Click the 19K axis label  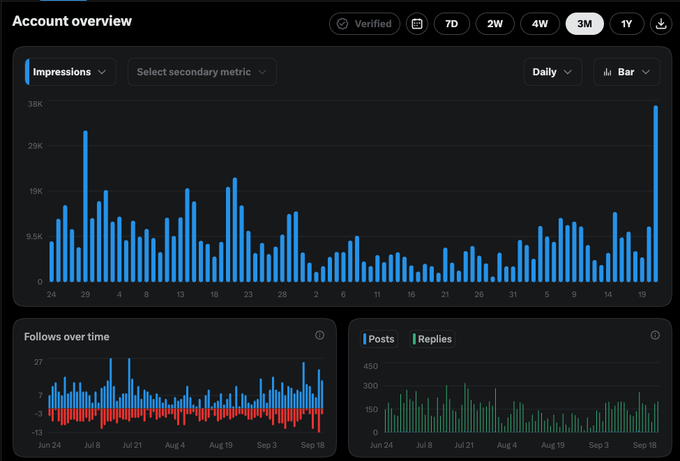click(x=36, y=191)
